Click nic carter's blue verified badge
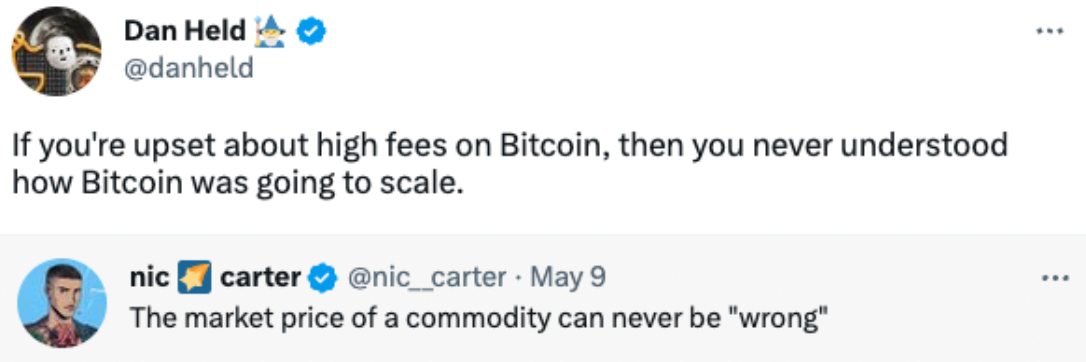This screenshot has width=1086, height=362. 322,278
